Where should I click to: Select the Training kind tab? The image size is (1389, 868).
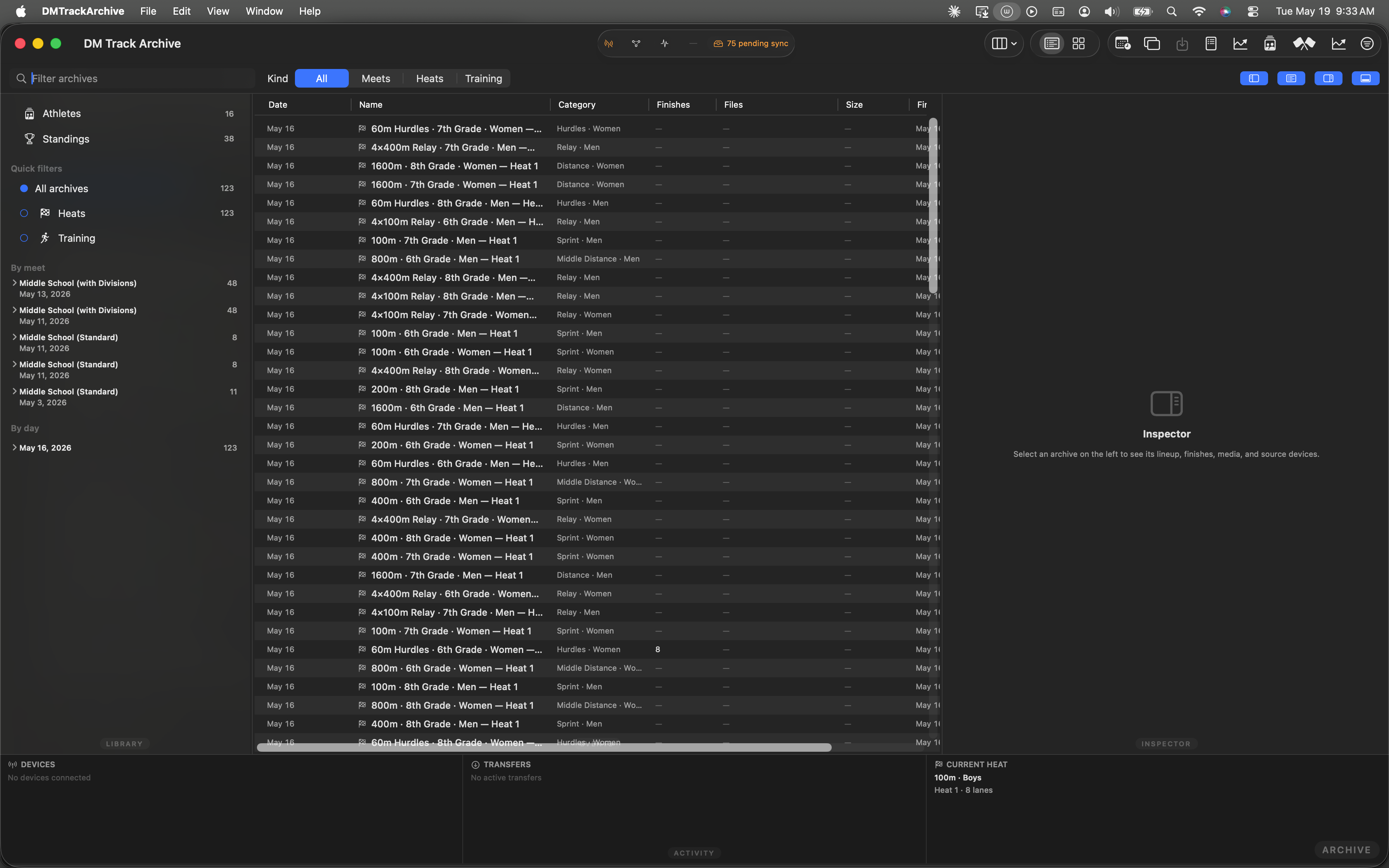(x=483, y=79)
